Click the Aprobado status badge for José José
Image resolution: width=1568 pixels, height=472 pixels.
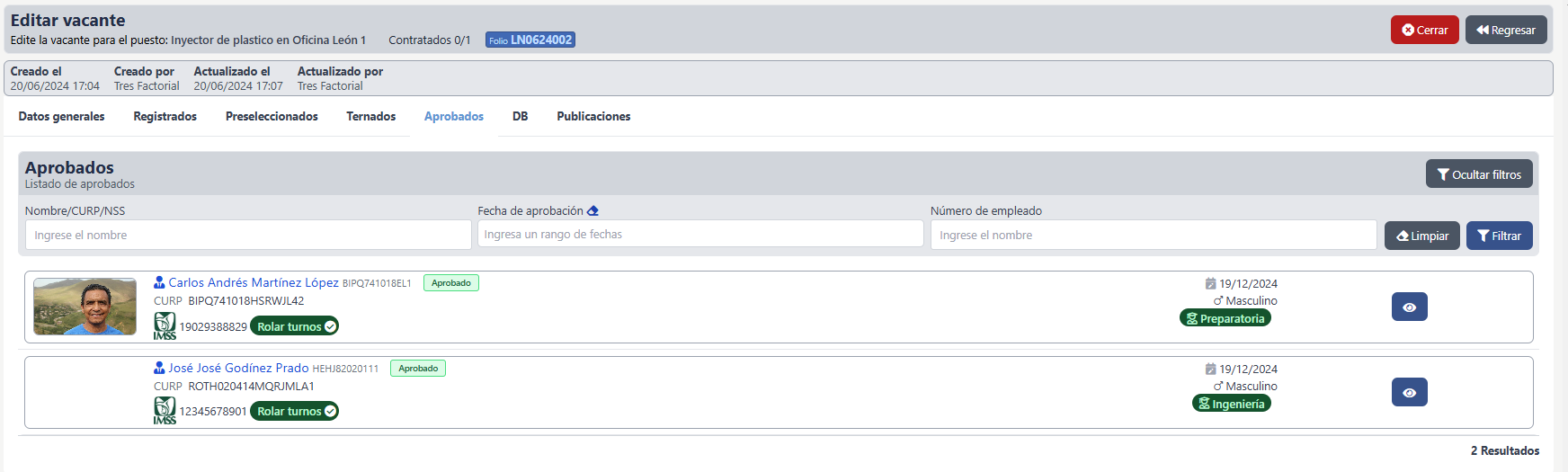(418, 368)
